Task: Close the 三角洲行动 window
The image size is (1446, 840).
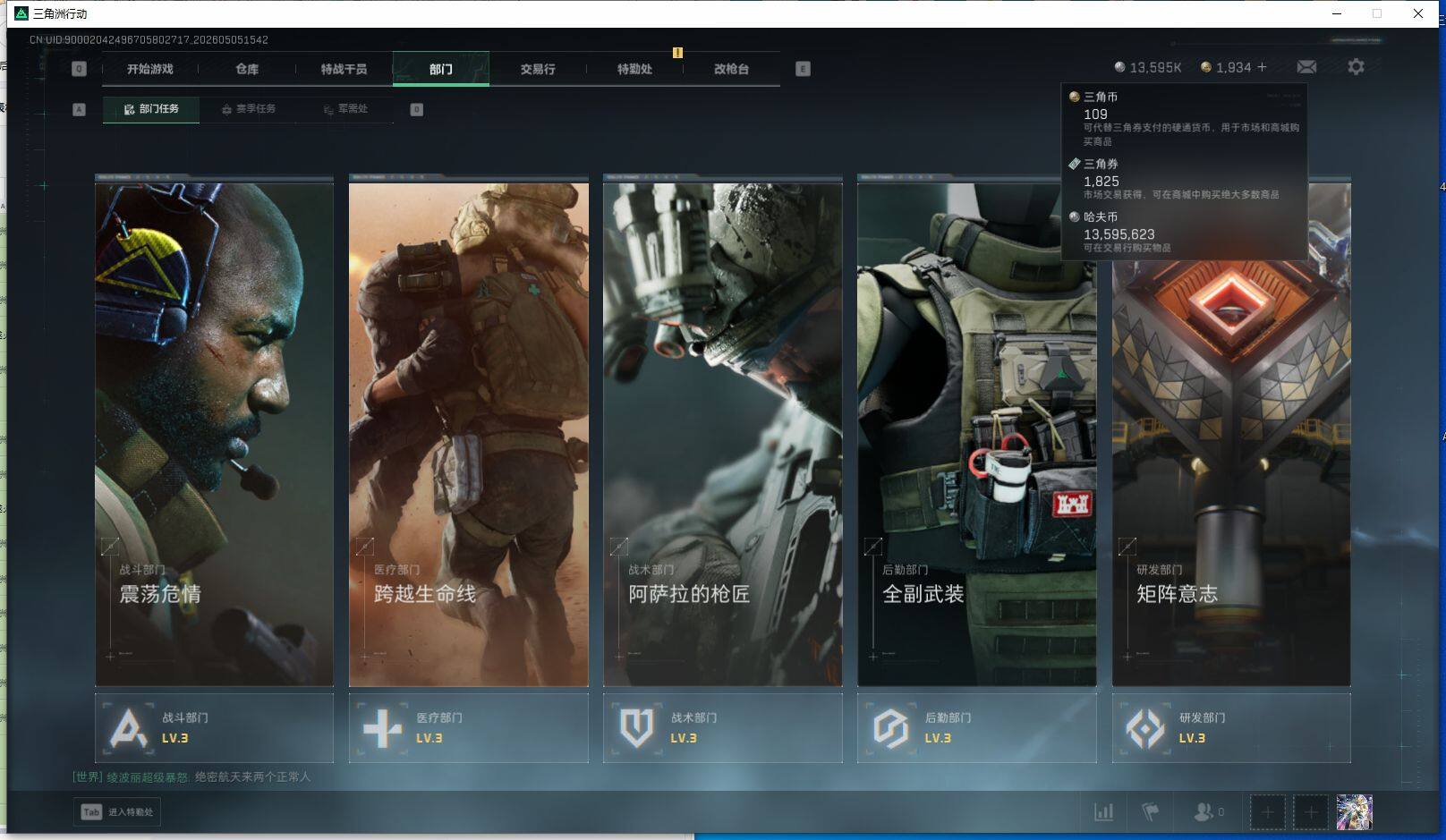Action: [x=1418, y=13]
